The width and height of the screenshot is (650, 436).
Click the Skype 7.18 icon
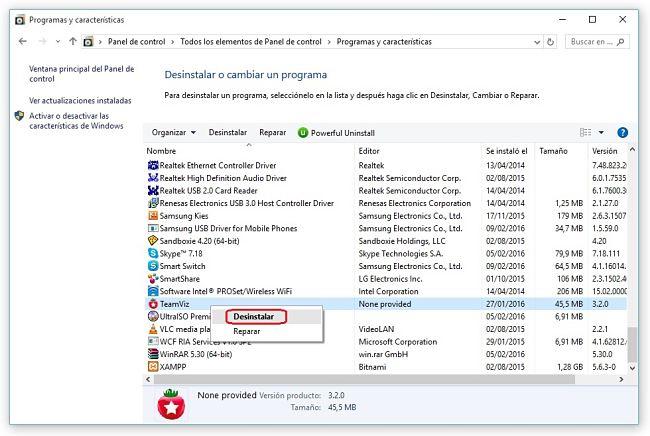(153, 253)
